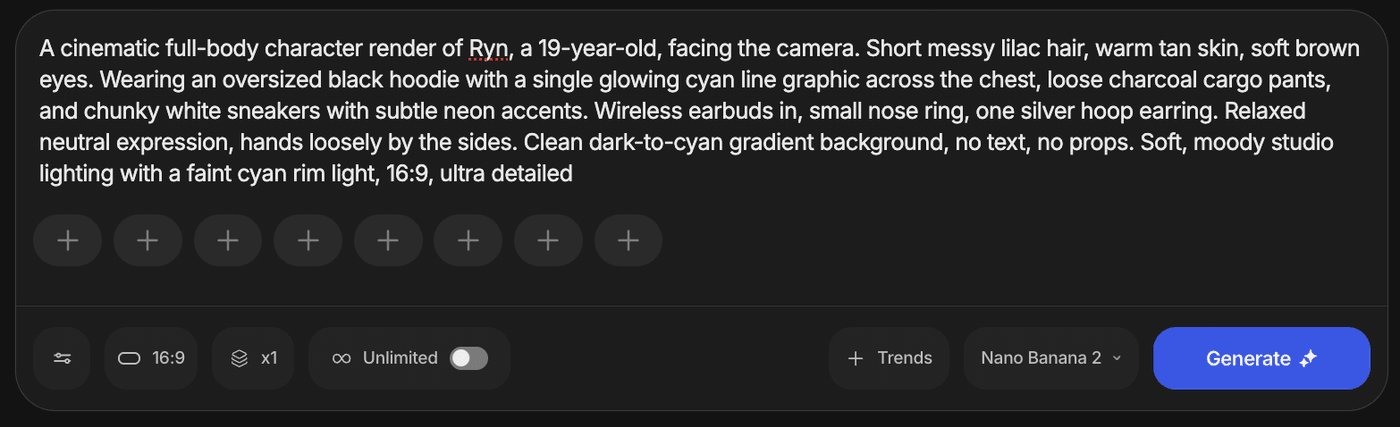
Task: Click the fifth plus reference slot
Action: [388, 240]
